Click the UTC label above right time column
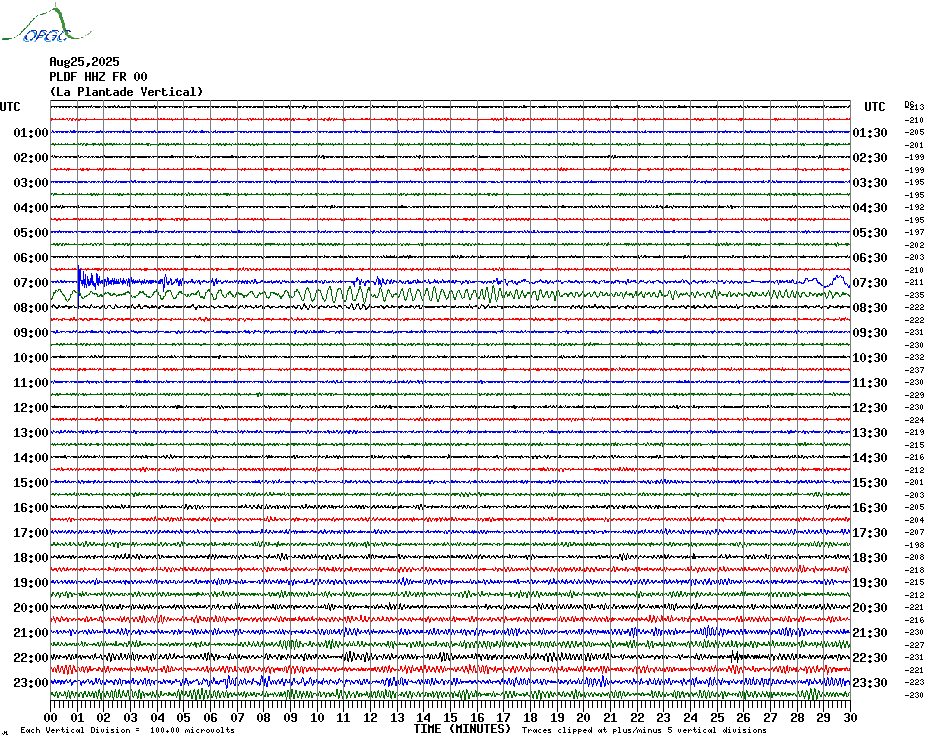Image resolution: width=930 pixels, height=744 pixels. pyautogui.click(x=874, y=107)
